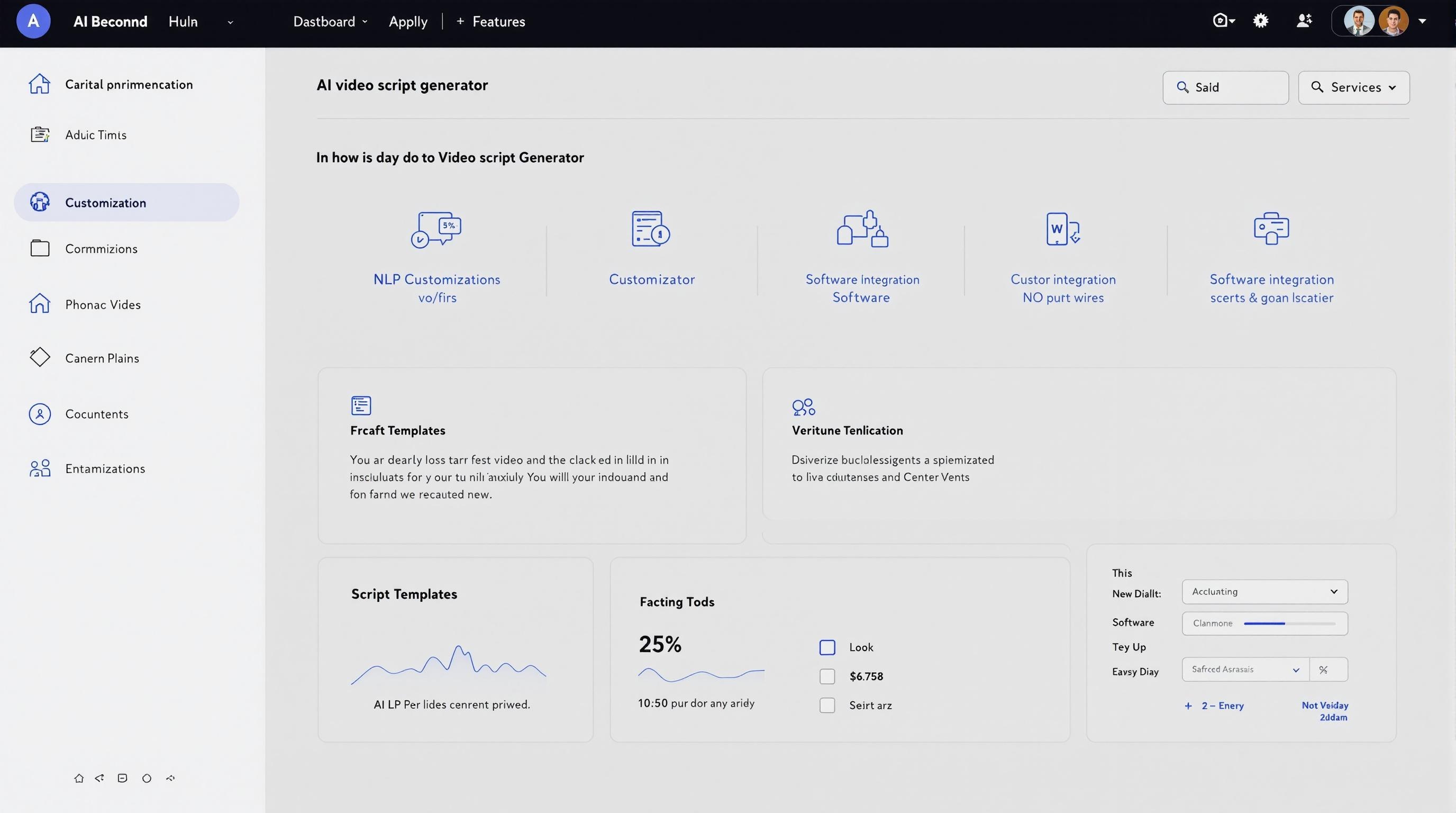Image resolution: width=1456 pixels, height=813 pixels.
Task: Click the Customizator document icon
Action: point(651,229)
